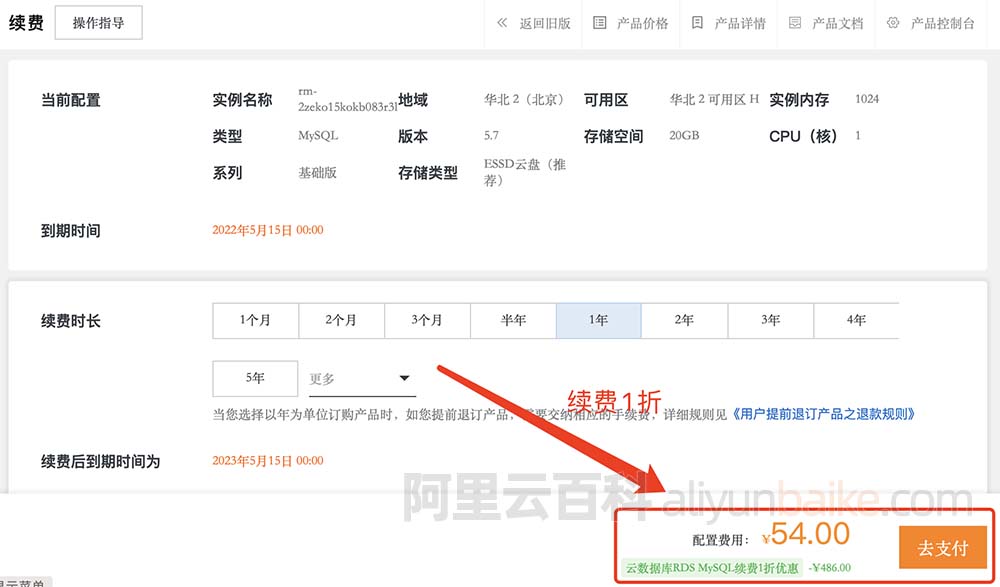The width and height of the screenshot is (1000, 587).
Task: Click the green RDS MySQL 续费1折优惠 discount tag
Action: tap(711, 568)
